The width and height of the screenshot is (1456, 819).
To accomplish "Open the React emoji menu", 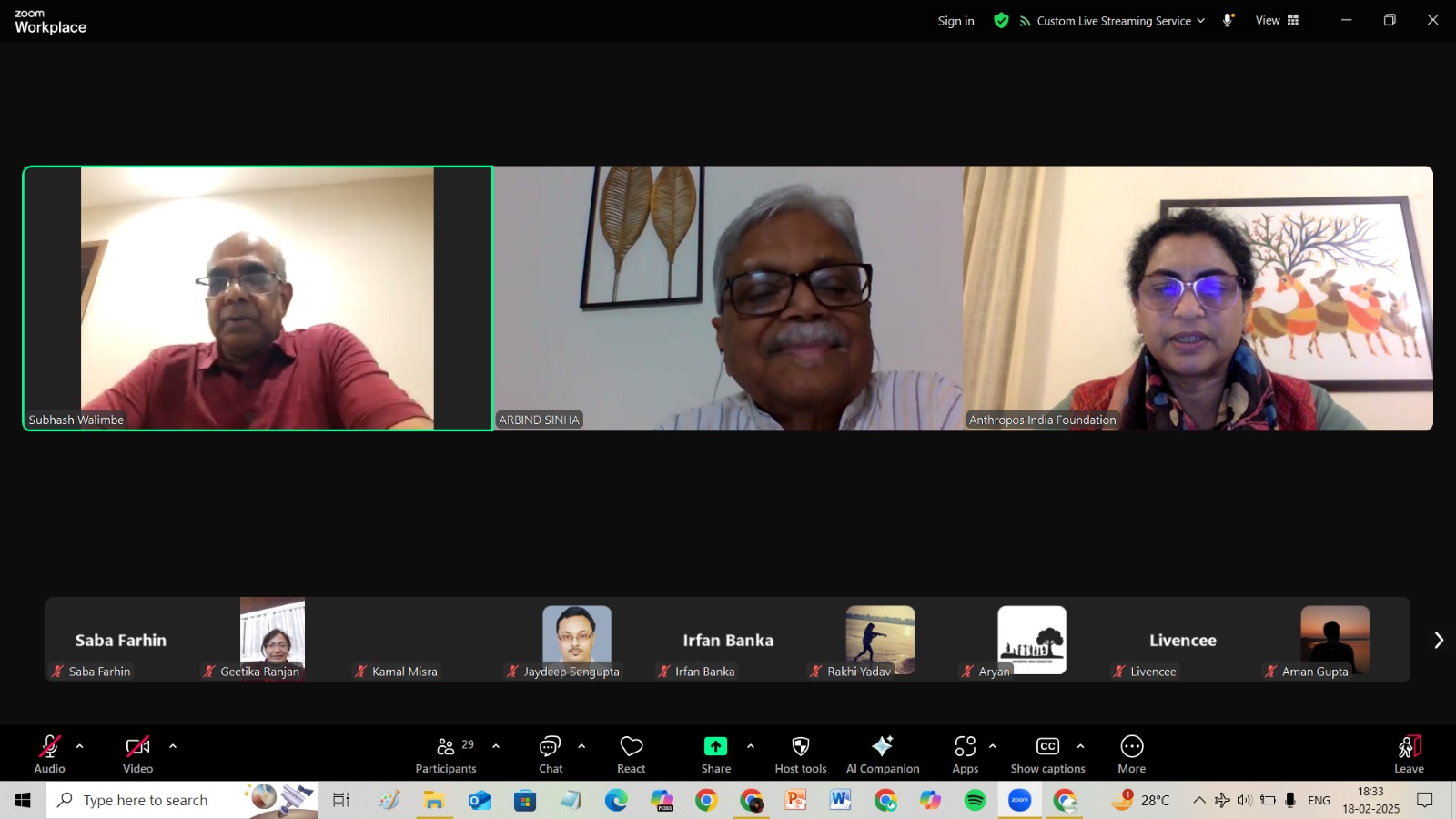I will pos(632,754).
